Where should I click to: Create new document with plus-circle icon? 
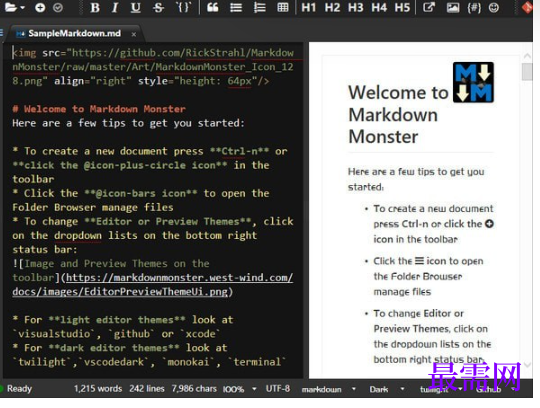(40, 8)
